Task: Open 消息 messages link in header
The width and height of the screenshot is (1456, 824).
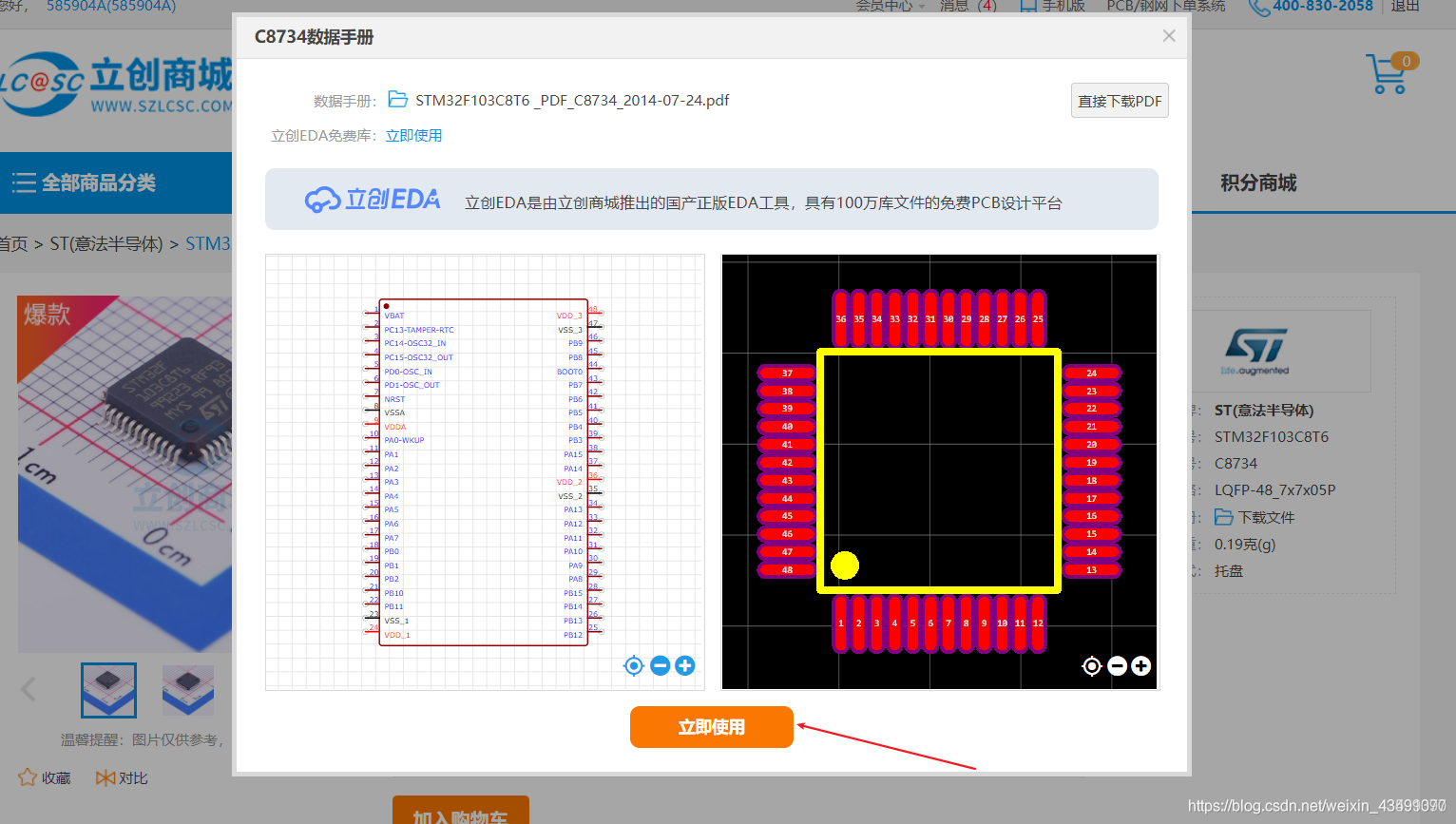Action: [x=967, y=6]
